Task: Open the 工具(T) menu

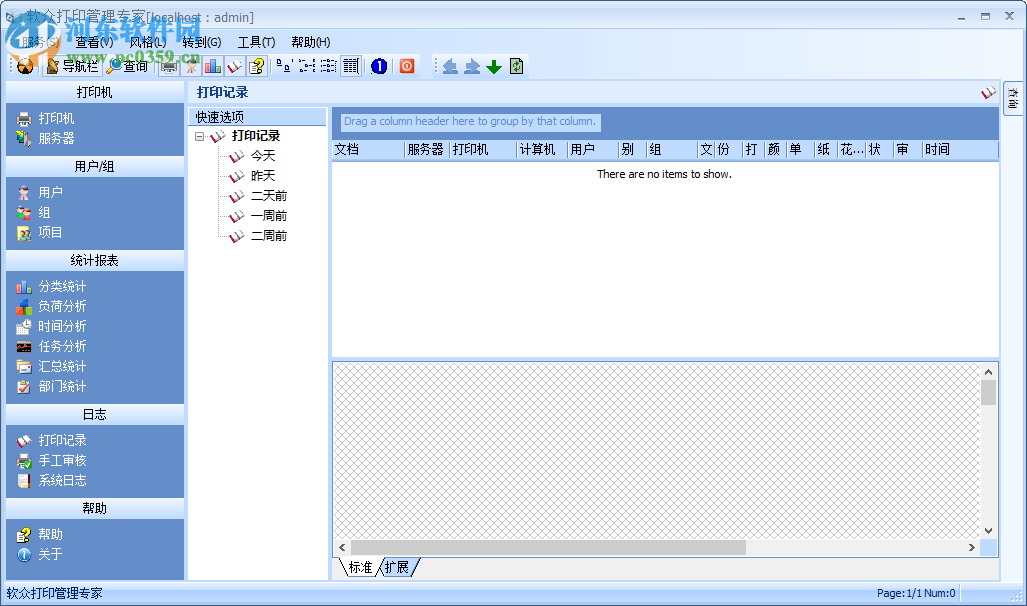Action: click(256, 43)
